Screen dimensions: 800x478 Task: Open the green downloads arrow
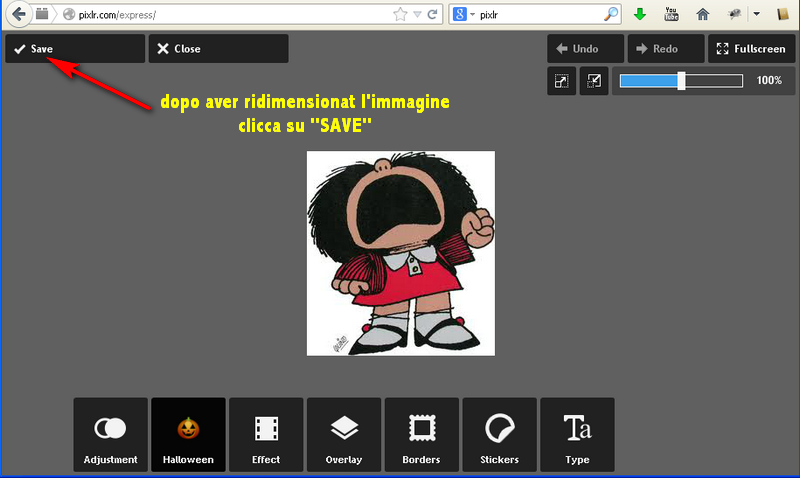point(639,14)
